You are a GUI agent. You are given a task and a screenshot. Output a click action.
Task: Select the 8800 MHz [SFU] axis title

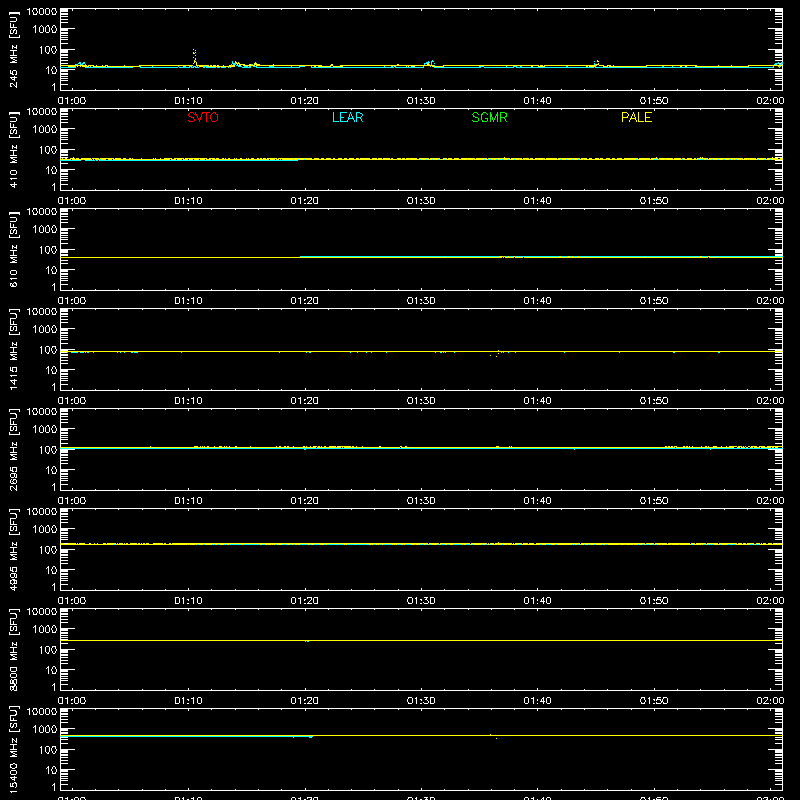click(14, 650)
